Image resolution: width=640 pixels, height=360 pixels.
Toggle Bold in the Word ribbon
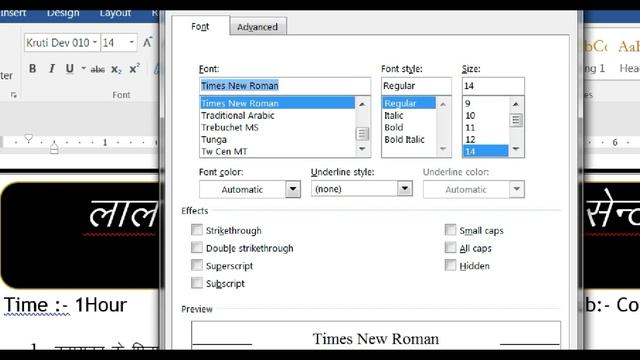[x=32, y=69]
